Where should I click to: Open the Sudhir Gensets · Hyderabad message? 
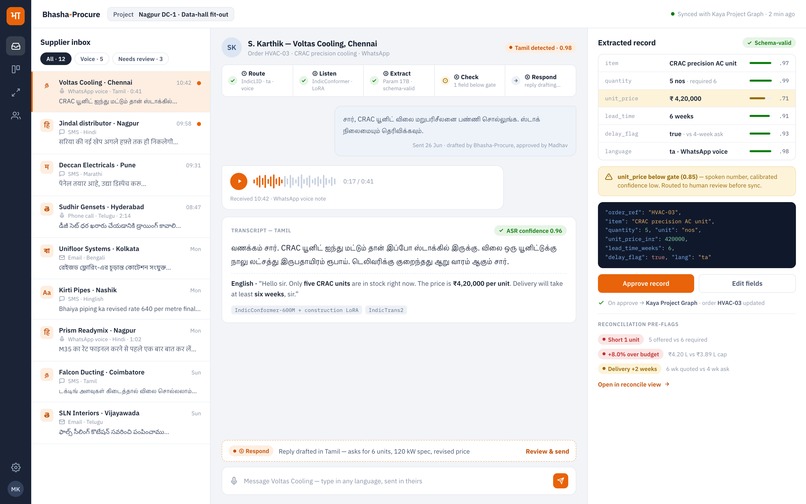pyautogui.click(x=121, y=217)
